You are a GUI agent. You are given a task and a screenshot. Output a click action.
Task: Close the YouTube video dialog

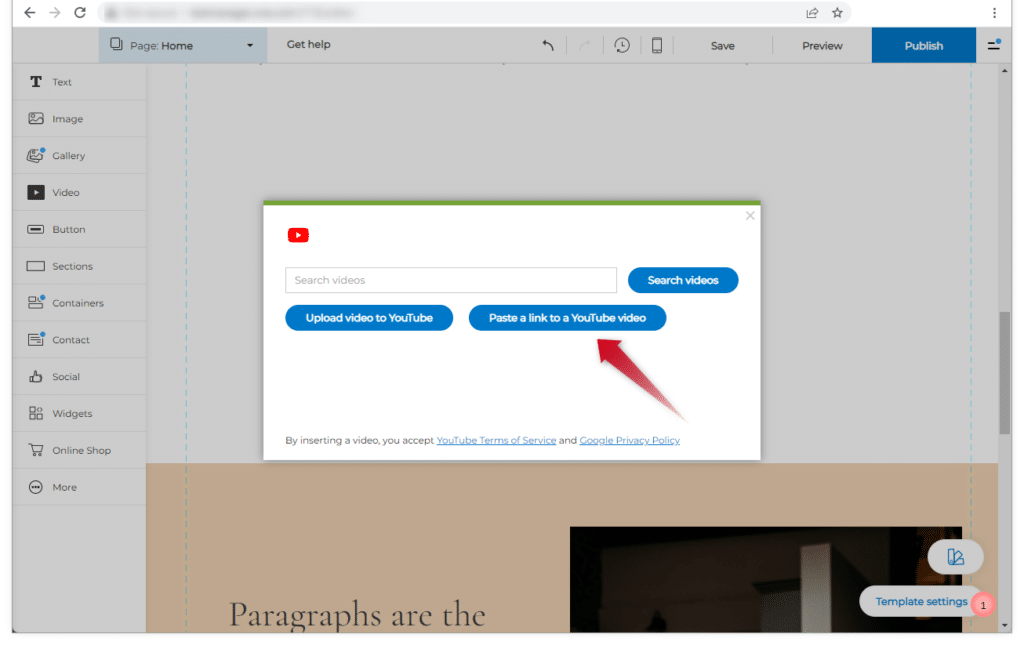[750, 215]
